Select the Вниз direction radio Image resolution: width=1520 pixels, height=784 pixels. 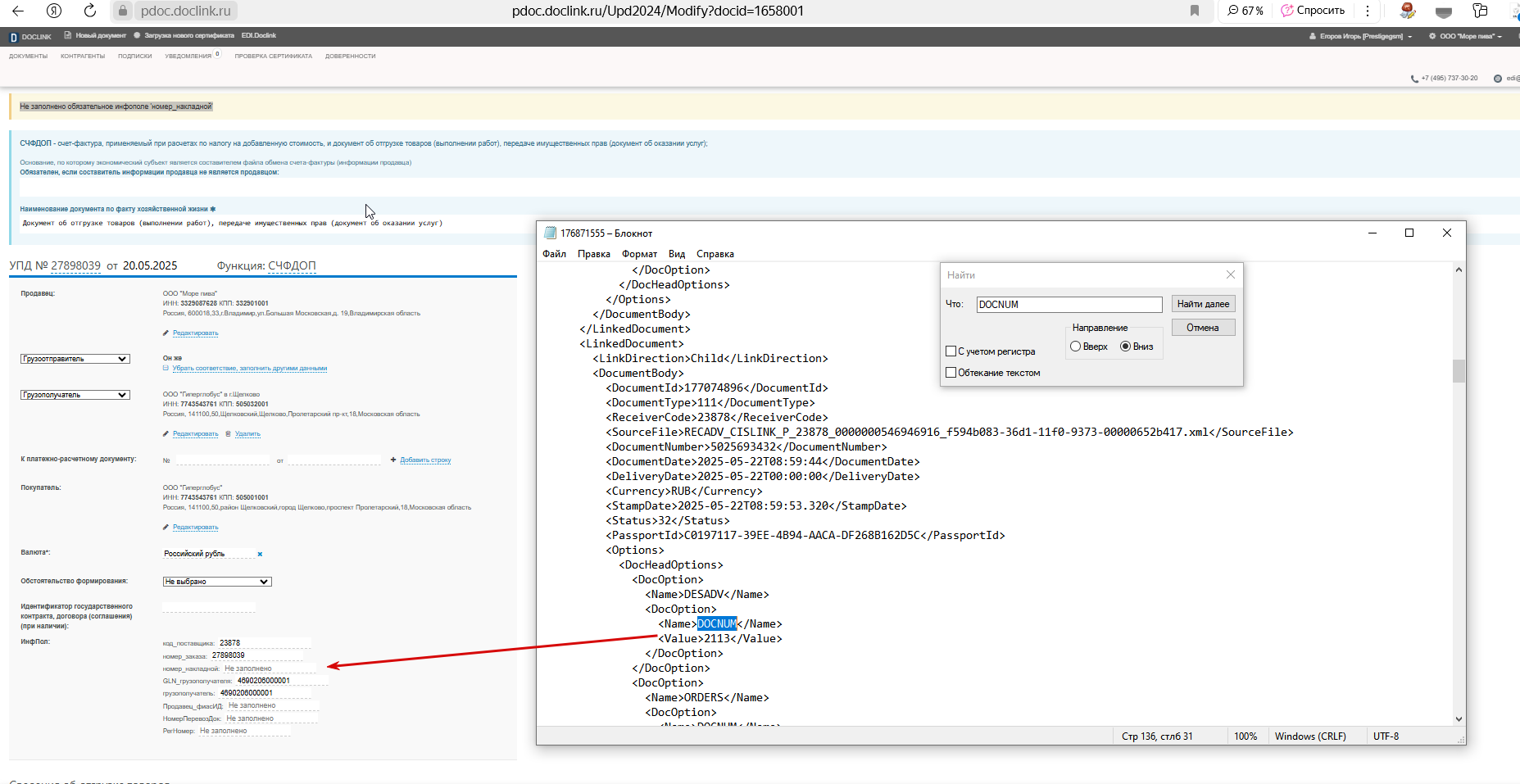[1125, 347]
